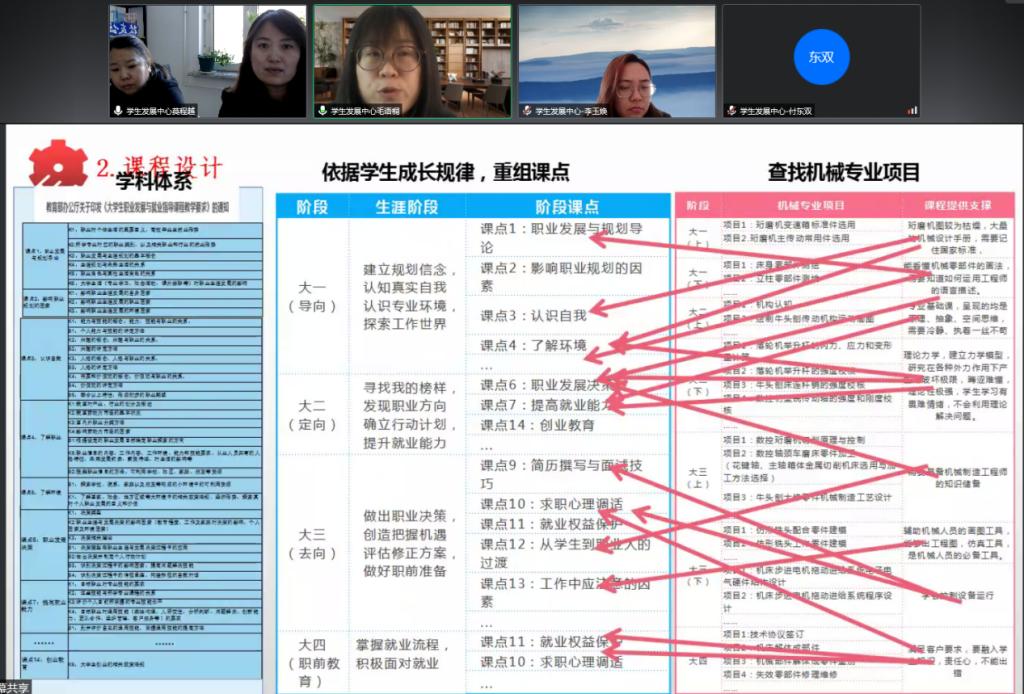Click the 屏幕共享 screen-sharing indicator
The height and width of the screenshot is (694, 1024).
(x=15, y=687)
